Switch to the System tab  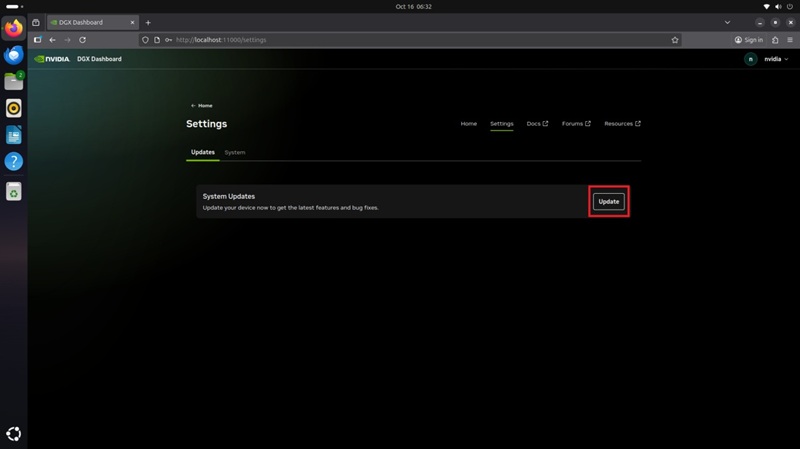235,152
